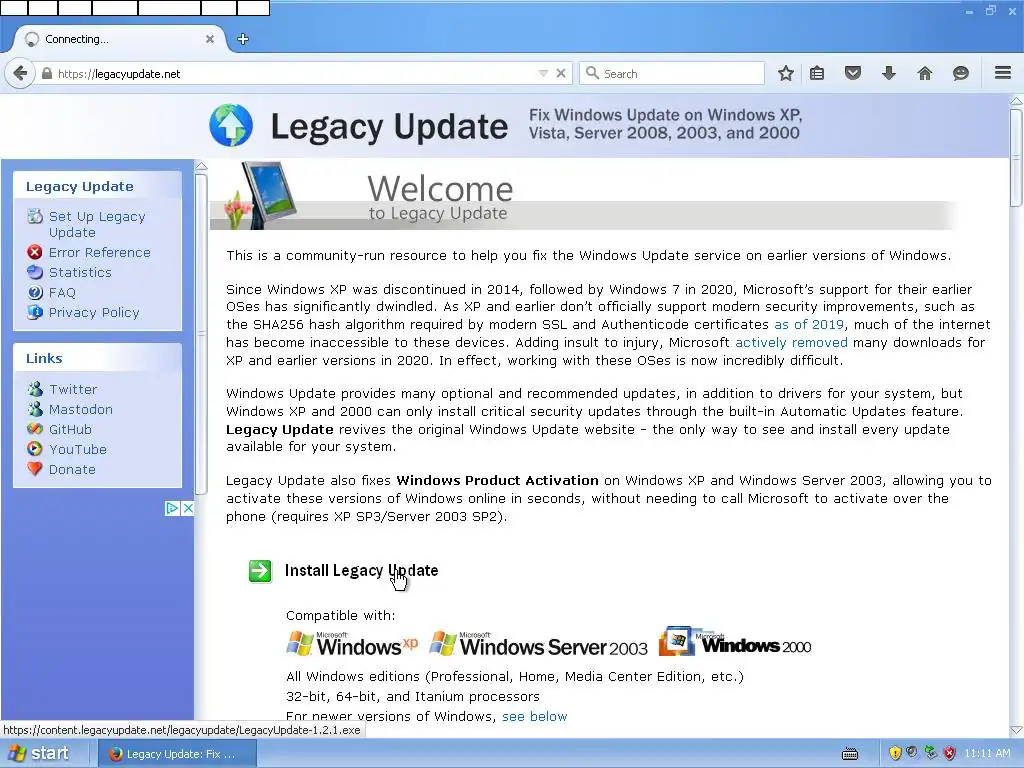Click the yellow security shield tray icon

click(895, 753)
